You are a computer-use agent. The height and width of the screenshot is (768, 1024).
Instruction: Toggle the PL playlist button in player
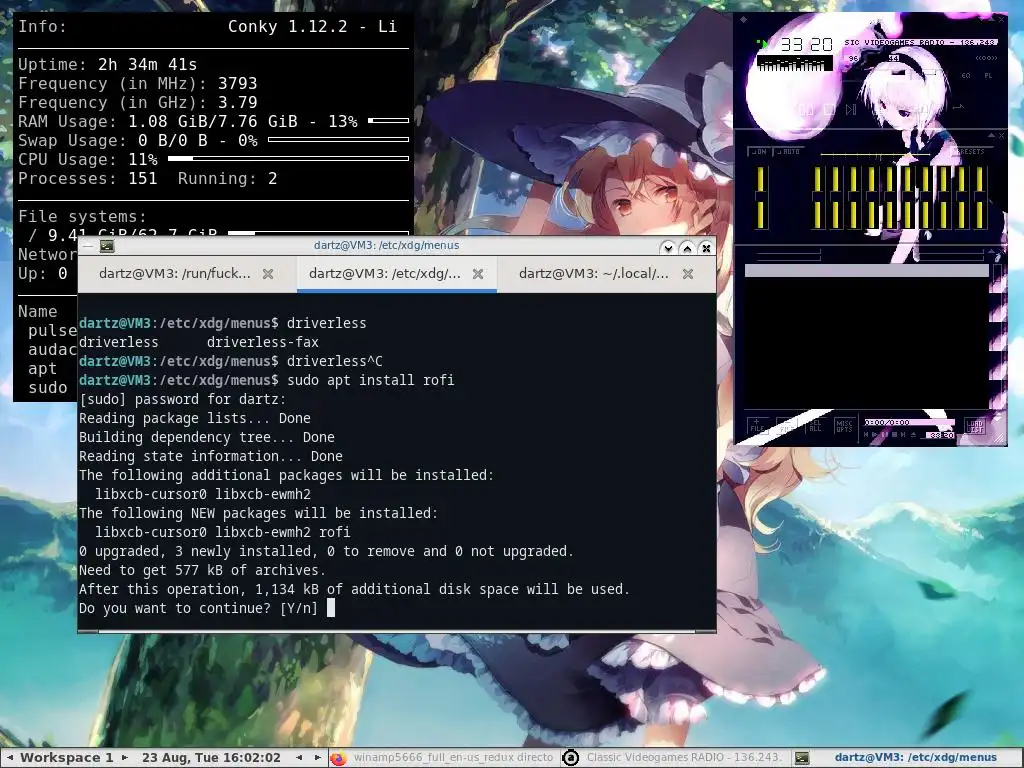(x=988, y=76)
